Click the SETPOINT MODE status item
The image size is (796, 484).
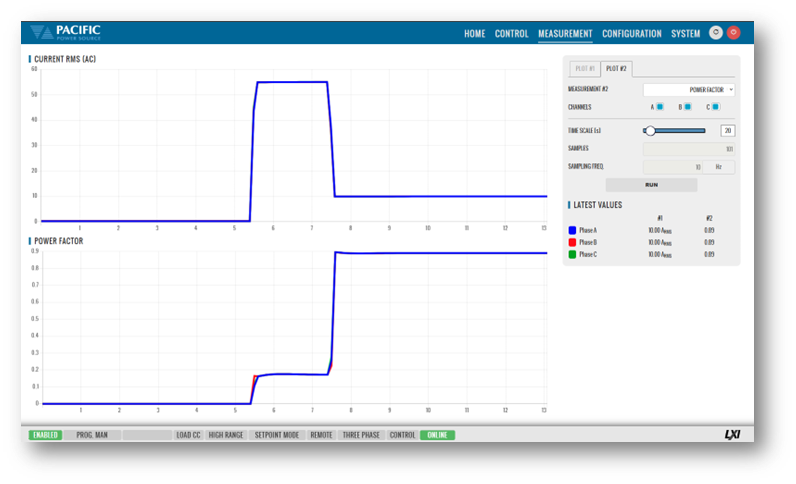pyautogui.click(x=277, y=435)
